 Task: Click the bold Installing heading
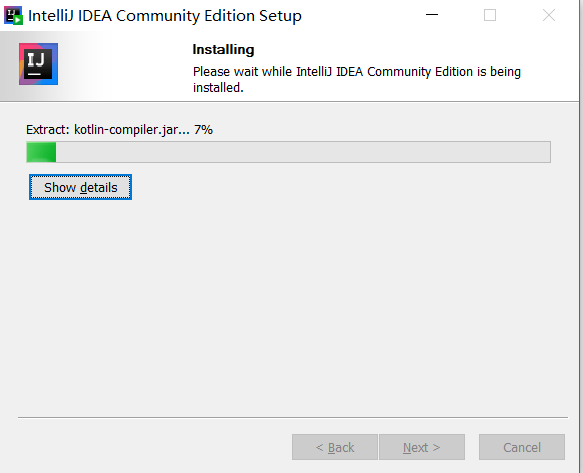coord(223,49)
